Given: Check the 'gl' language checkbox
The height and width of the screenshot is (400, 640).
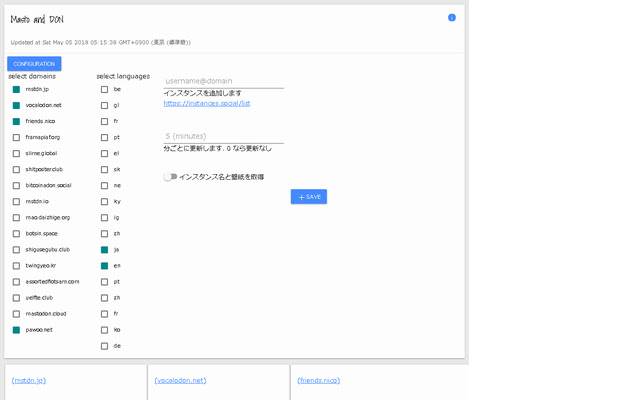Looking at the screenshot, I should (x=104, y=105).
